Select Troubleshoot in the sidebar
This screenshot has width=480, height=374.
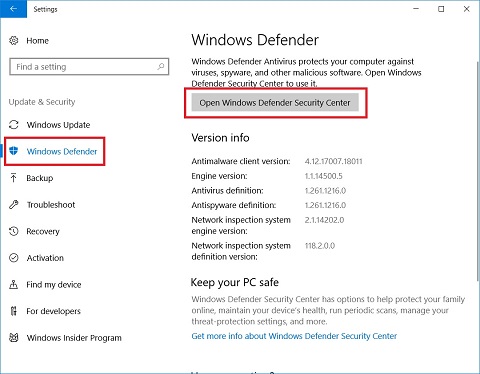[51, 205]
